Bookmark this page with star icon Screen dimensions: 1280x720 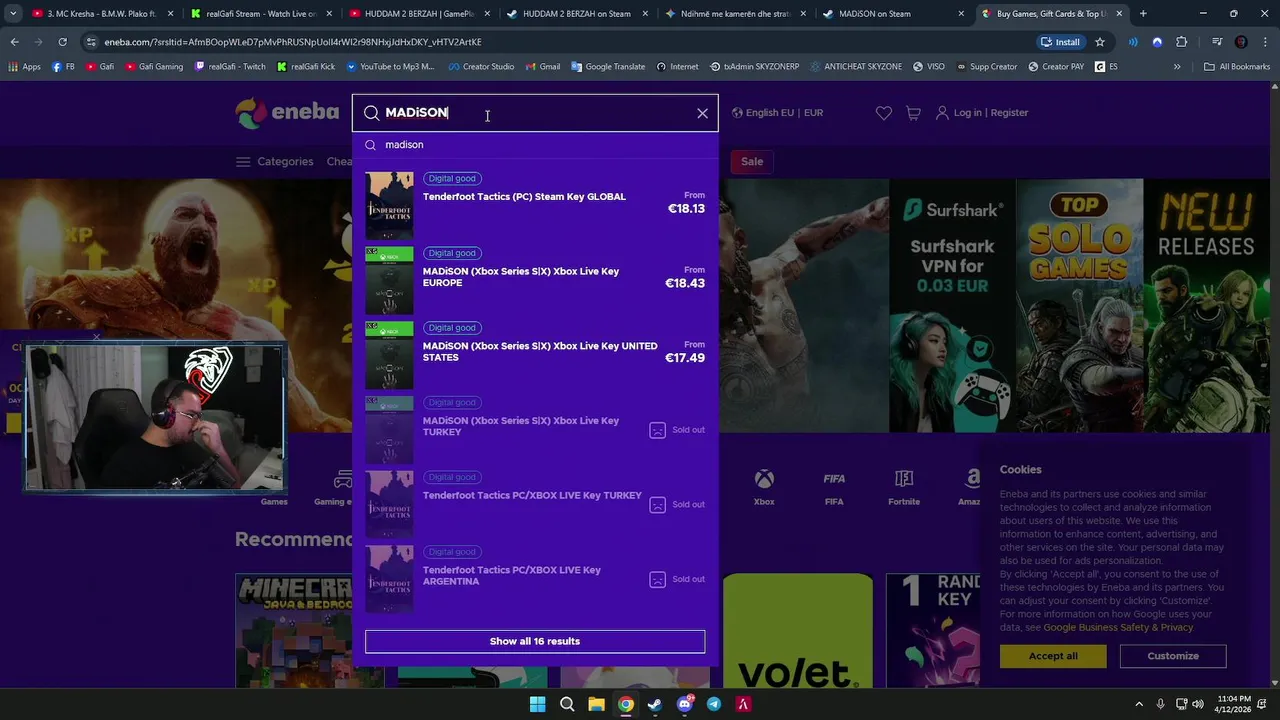(x=1100, y=42)
